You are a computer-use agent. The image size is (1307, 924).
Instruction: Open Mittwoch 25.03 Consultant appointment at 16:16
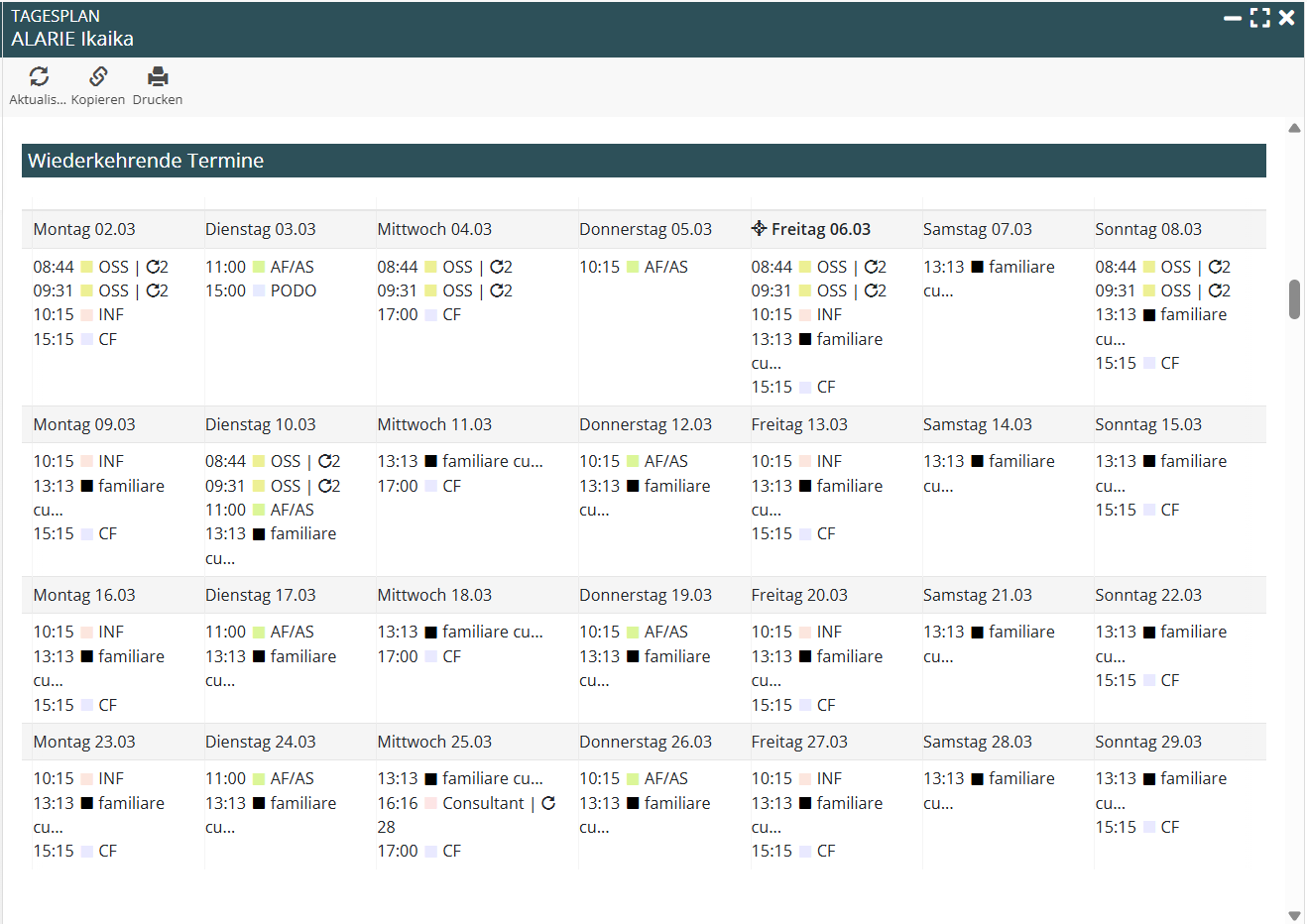(x=483, y=803)
